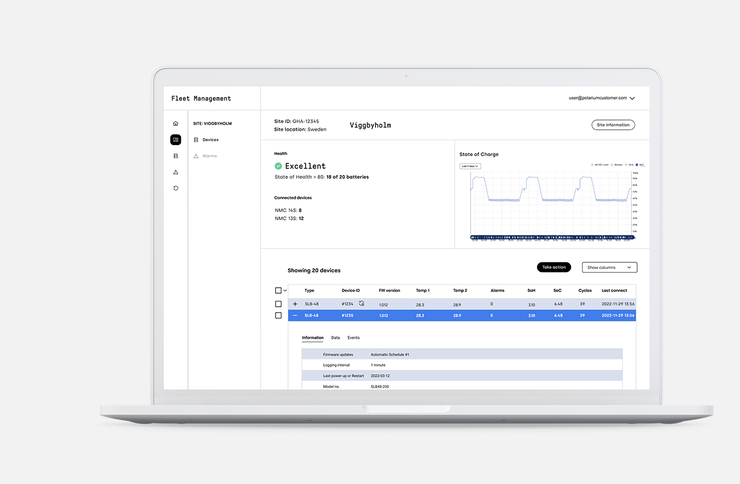Open Alarms in the site submenu
Screen dimensions: 740x484
pyautogui.click(x=209, y=156)
